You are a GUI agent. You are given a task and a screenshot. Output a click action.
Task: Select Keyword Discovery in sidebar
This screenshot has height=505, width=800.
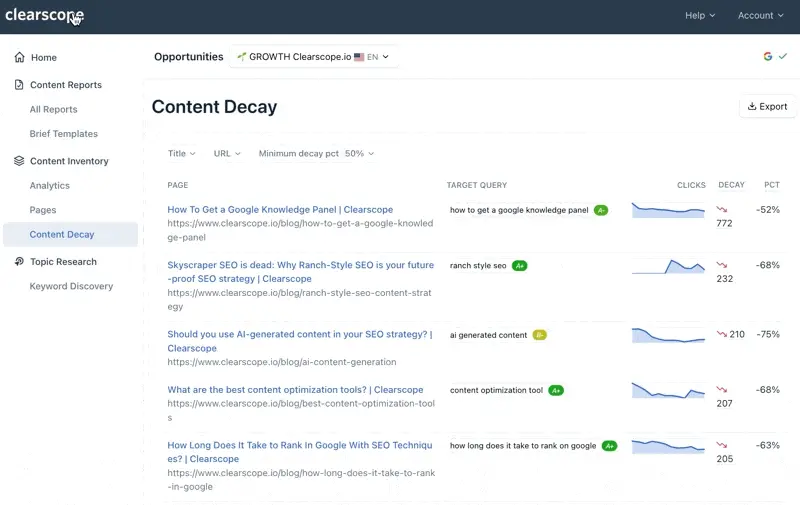point(71,286)
